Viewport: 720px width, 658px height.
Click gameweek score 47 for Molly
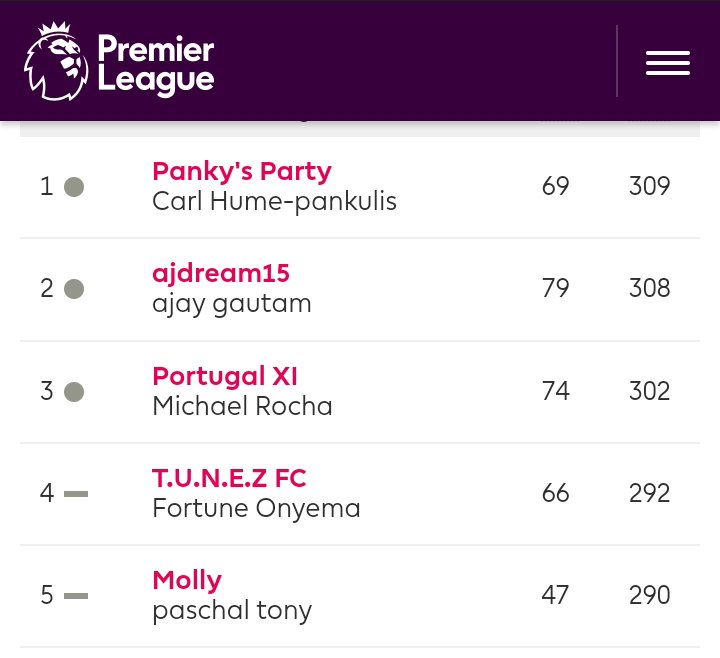(555, 595)
